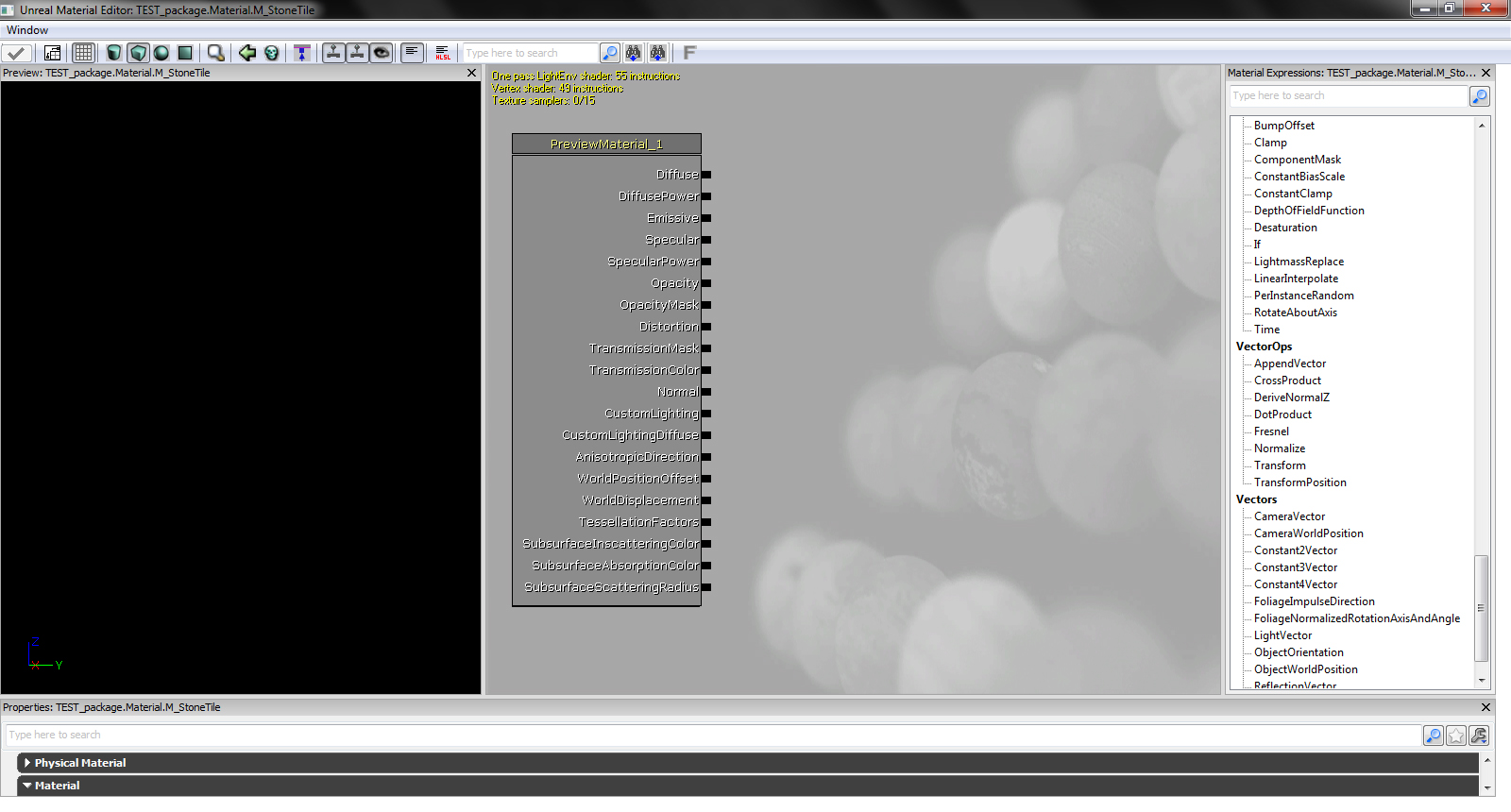The width and height of the screenshot is (1511, 812).
Task: Select the AppendVector expression
Action: pos(1290,364)
